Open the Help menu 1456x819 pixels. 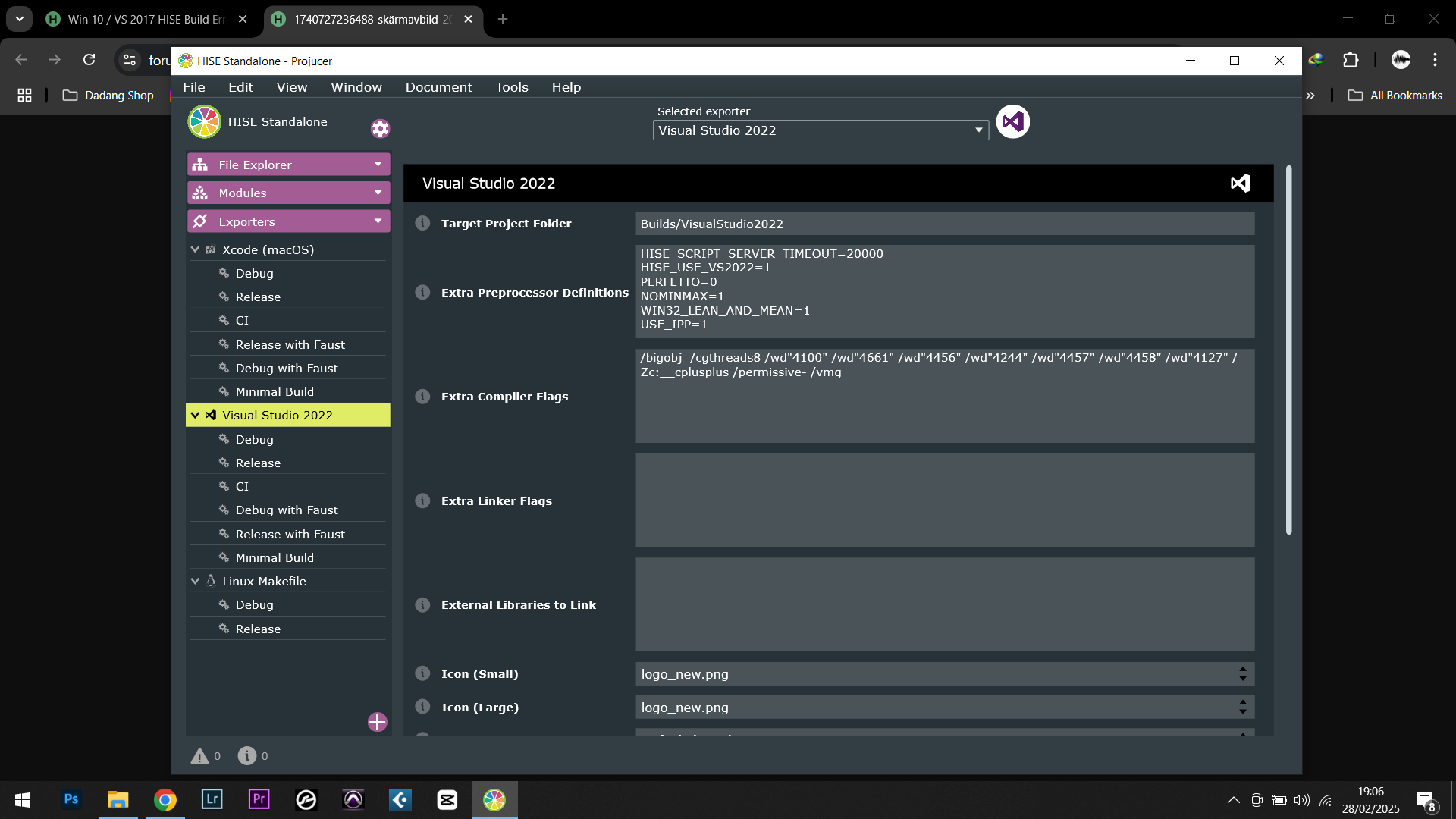pyautogui.click(x=566, y=87)
